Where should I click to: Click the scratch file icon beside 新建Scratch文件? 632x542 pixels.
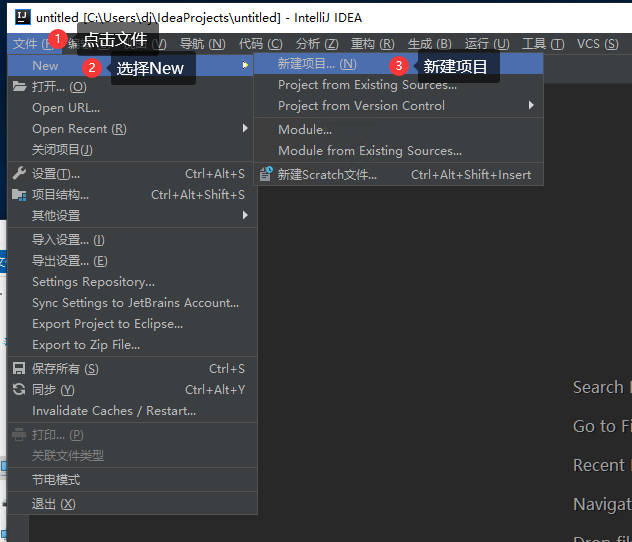point(266,174)
